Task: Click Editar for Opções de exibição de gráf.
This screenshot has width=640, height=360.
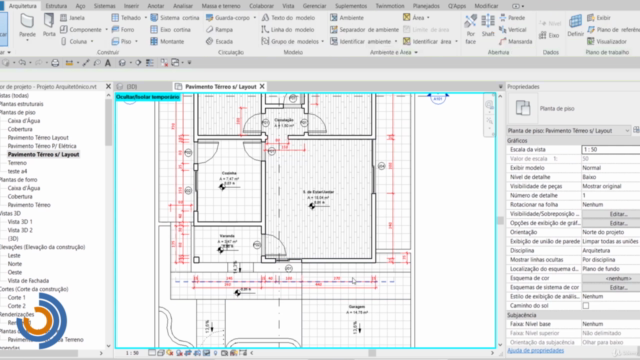Action: (618, 223)
